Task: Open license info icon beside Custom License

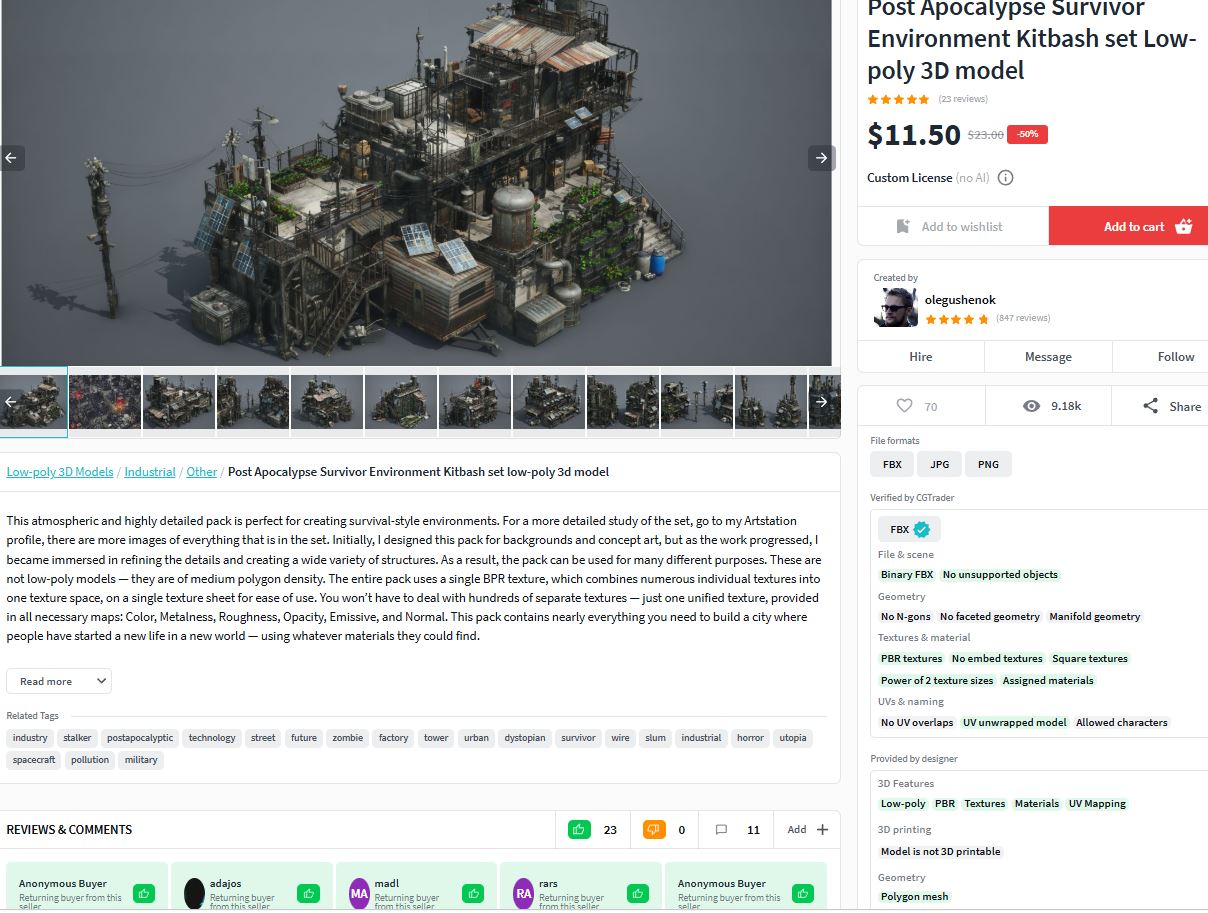Action: click(1006, 178)
